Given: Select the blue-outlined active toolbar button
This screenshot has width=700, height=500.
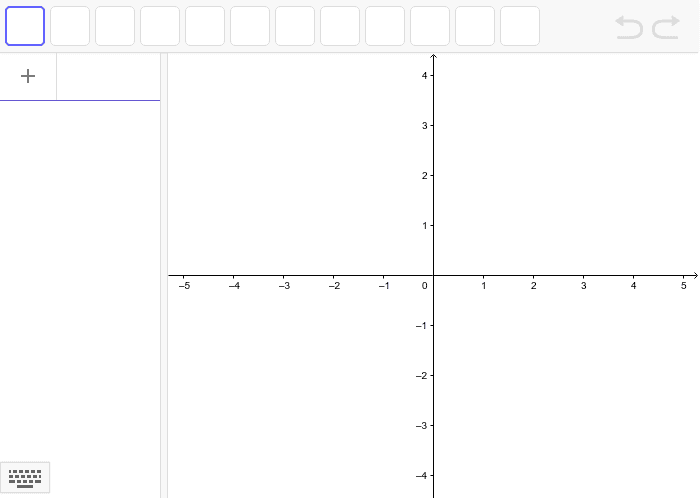Looking at the screenshot, I should point(25,26).
